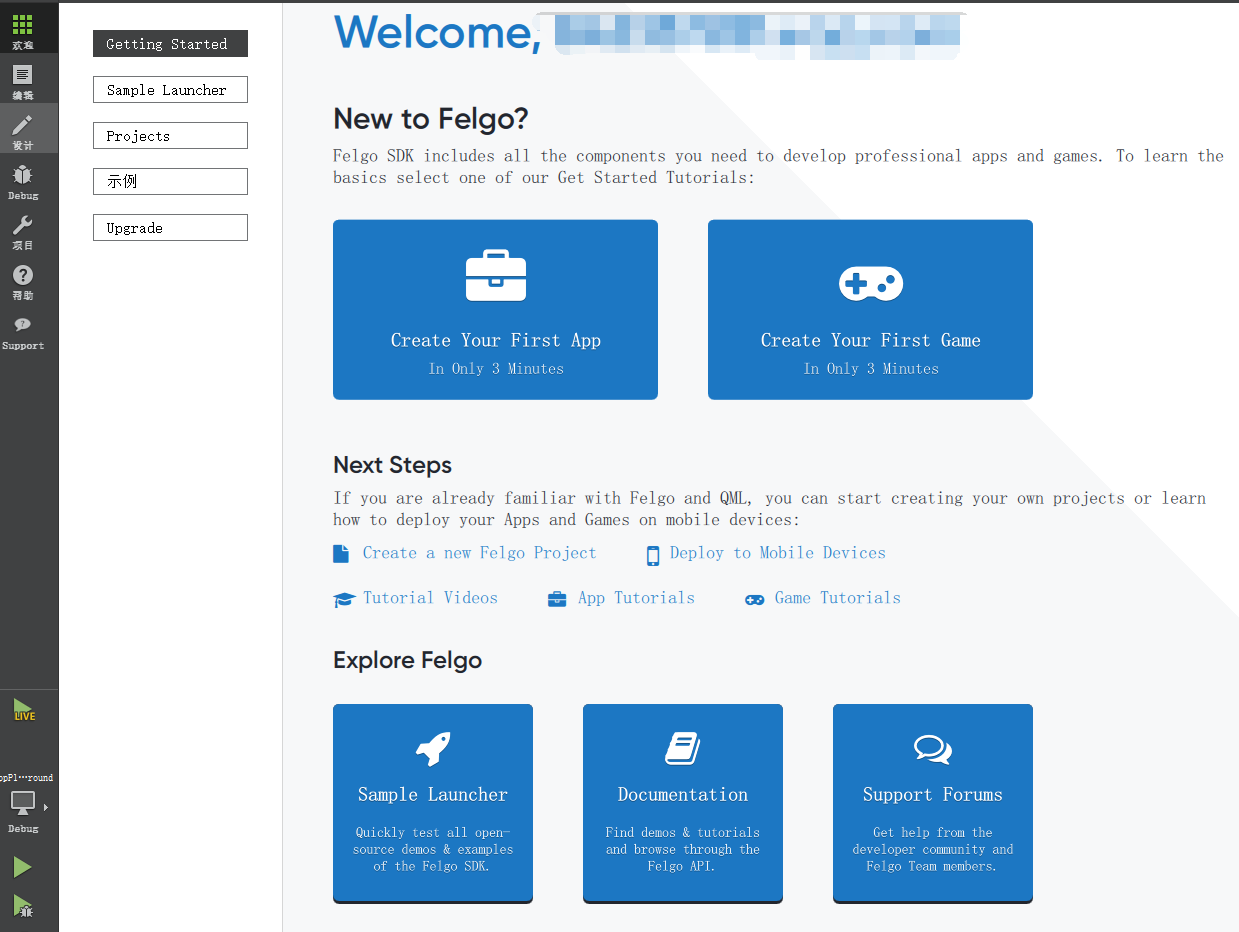Image resolution: width=1239 pixels, height=932 pixels.
Task: Open the Game Tutorials link
Action: point(838,598)
